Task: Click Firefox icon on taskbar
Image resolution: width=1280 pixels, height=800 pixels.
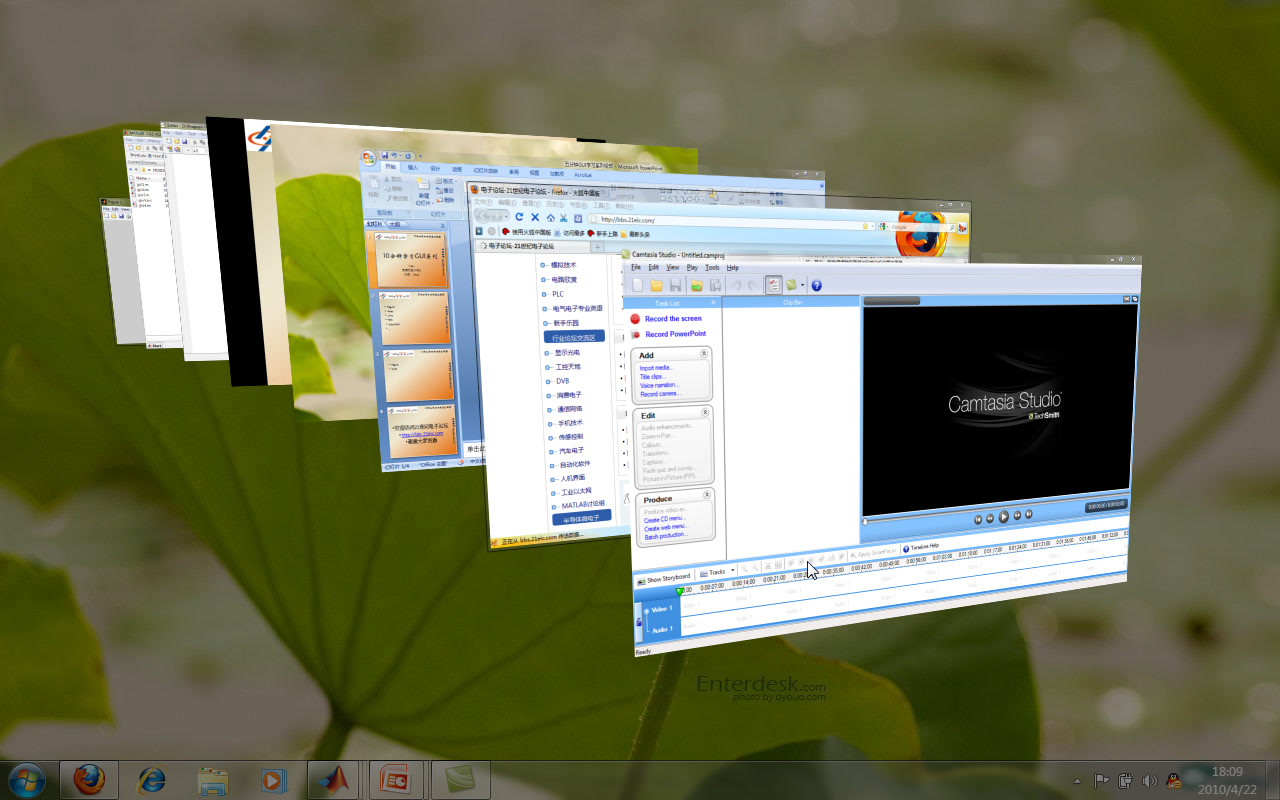Action: (x=89, y=779)
